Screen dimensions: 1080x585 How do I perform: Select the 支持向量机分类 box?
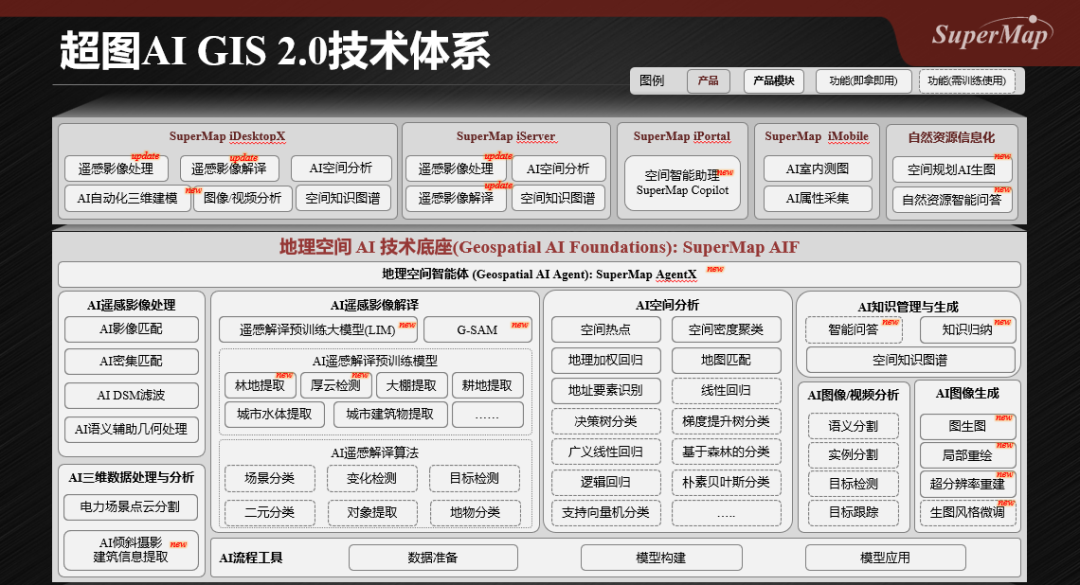605,513
